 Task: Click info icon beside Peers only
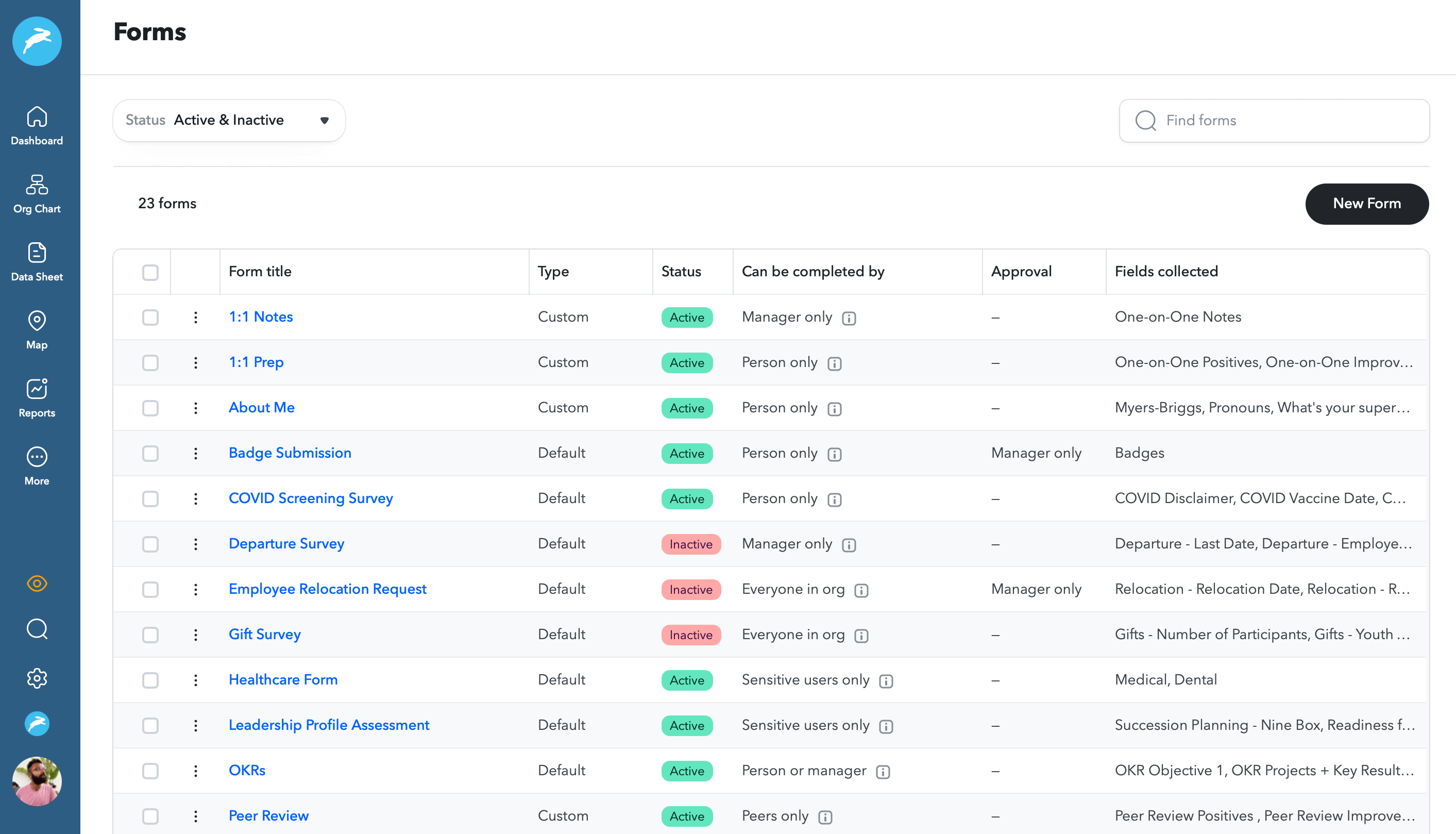pyautogui.click(x=825, y=817)
